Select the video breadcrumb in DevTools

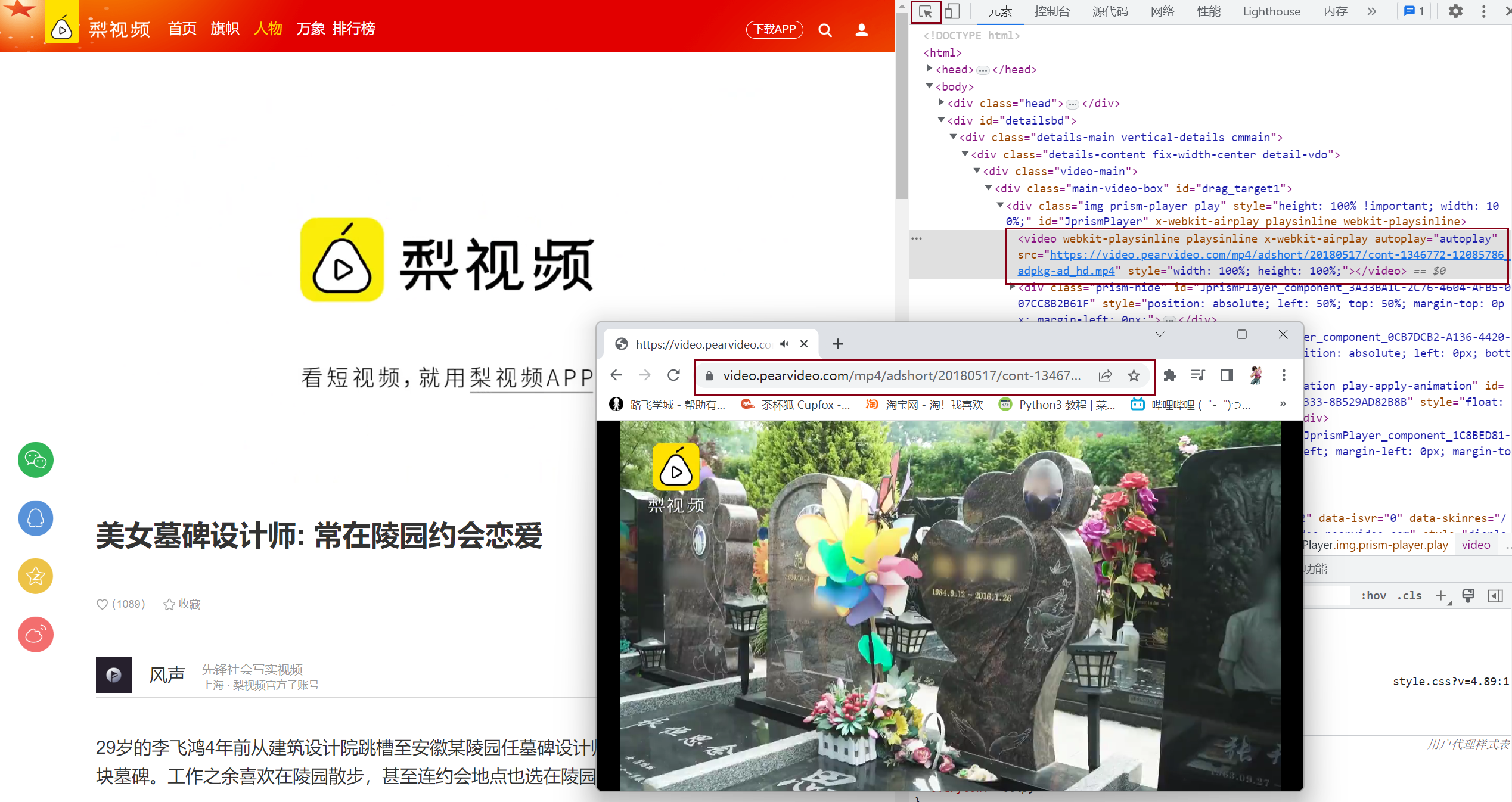(1476, 545)
